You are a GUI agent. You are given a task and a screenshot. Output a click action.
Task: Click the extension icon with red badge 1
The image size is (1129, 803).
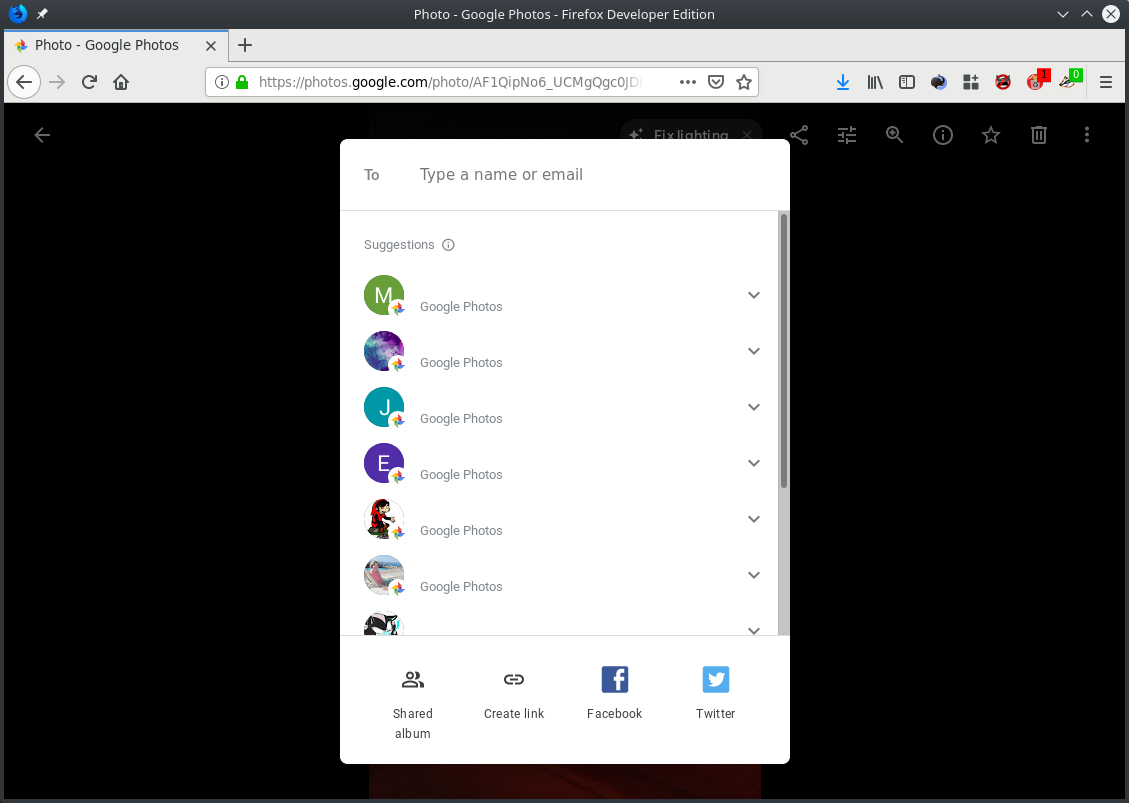pos(1037,81)
